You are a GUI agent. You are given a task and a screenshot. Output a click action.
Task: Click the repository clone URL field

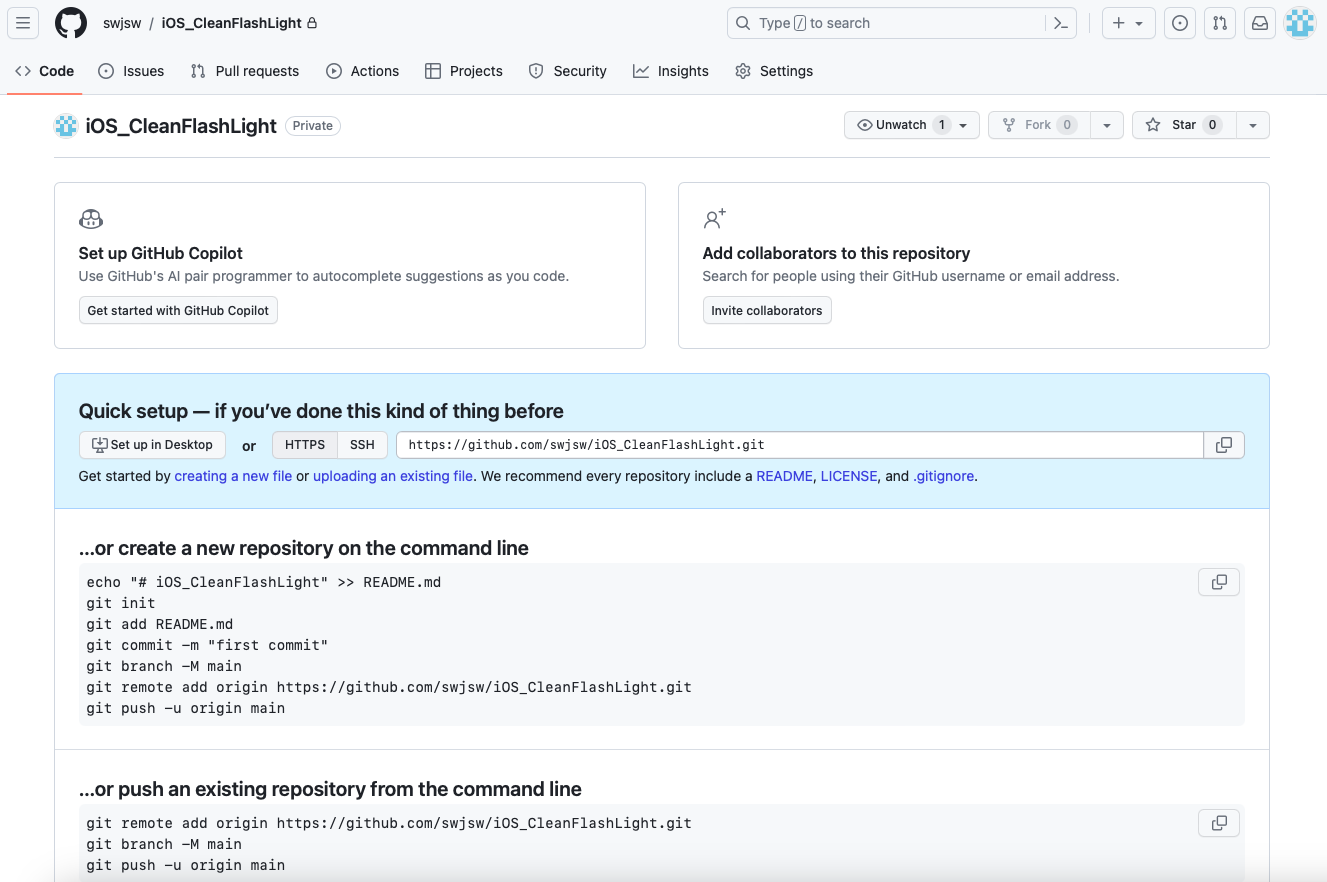point(799,445)
